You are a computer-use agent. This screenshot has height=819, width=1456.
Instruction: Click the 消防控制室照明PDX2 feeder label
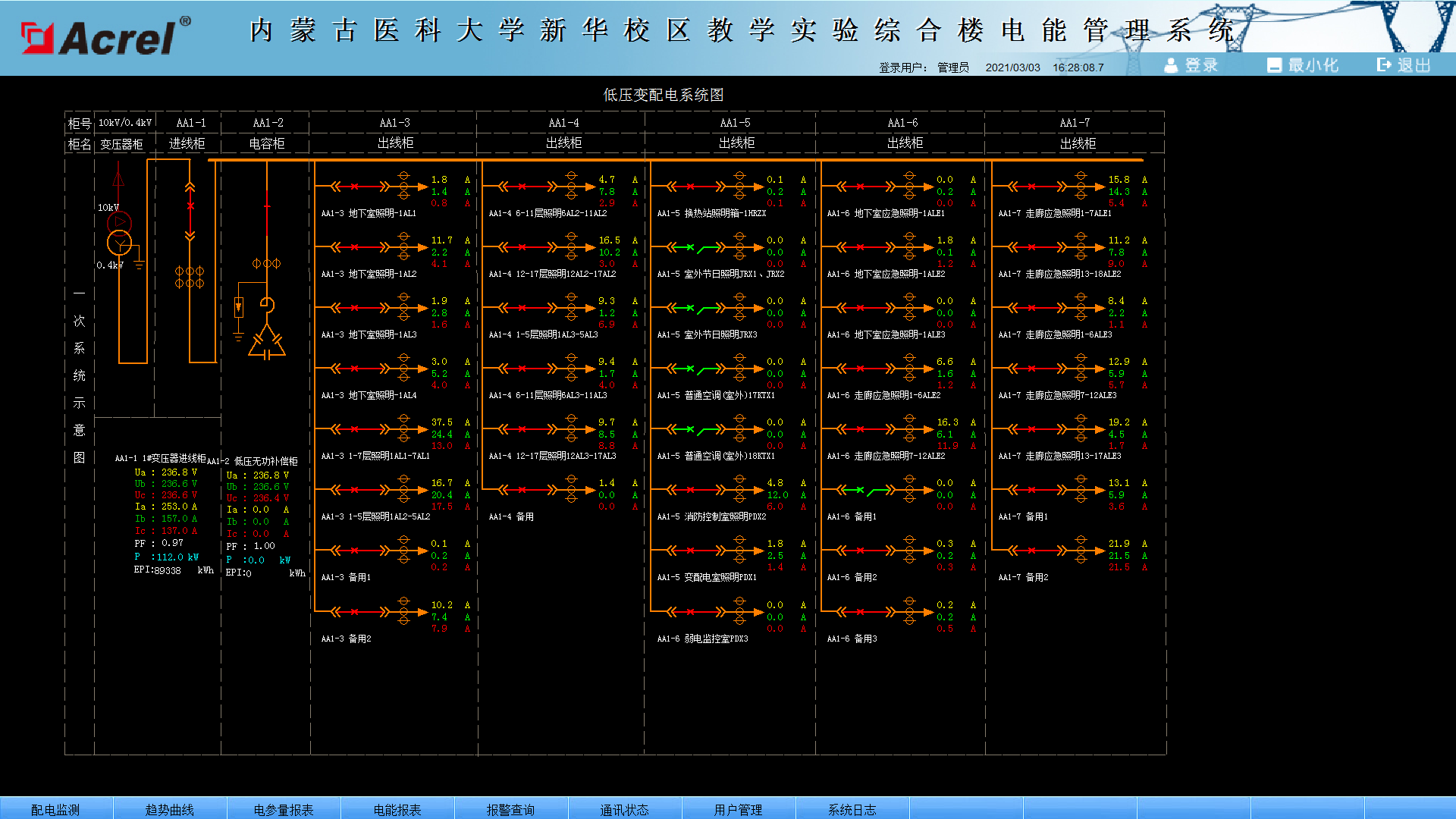pos(712,517)
